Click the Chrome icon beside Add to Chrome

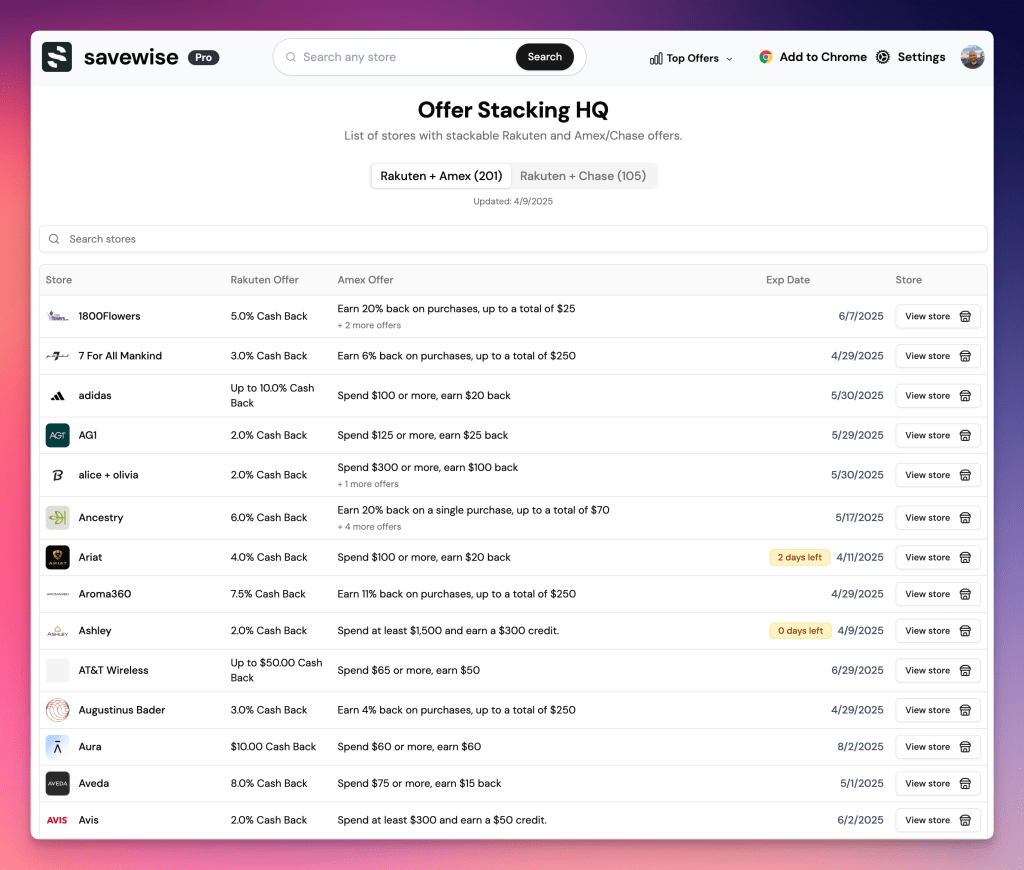click(x=765, y=57)
